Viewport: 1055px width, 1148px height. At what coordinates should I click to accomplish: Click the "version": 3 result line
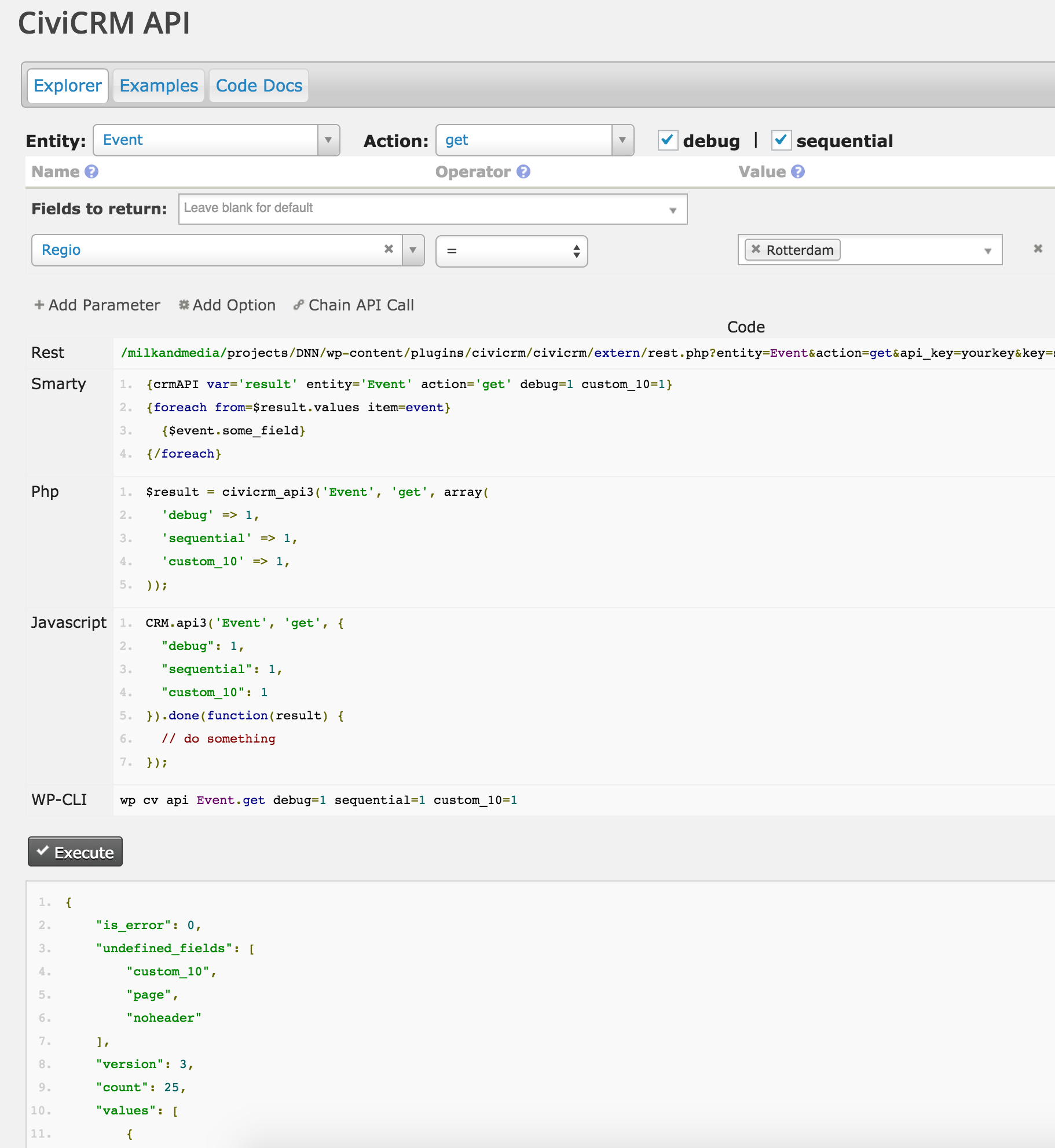[145, 1065]
